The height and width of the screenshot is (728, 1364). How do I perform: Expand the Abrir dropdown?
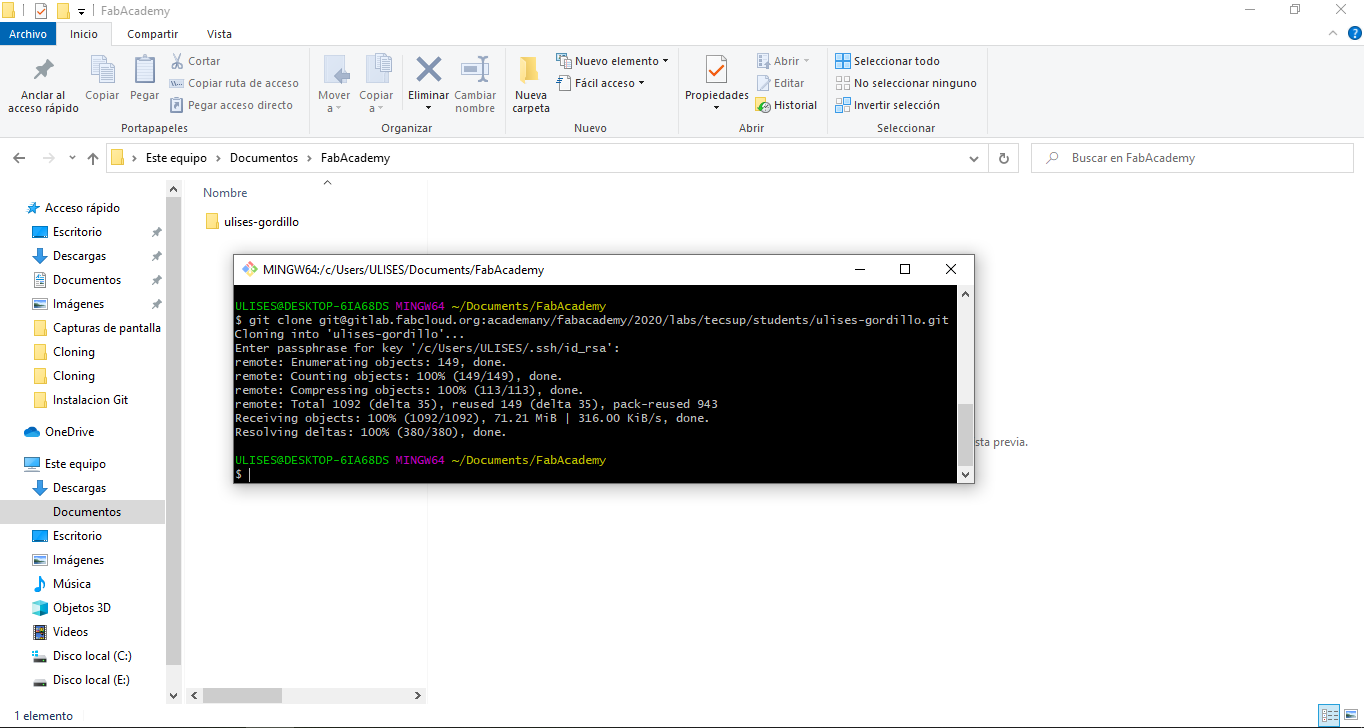point(784,61)
